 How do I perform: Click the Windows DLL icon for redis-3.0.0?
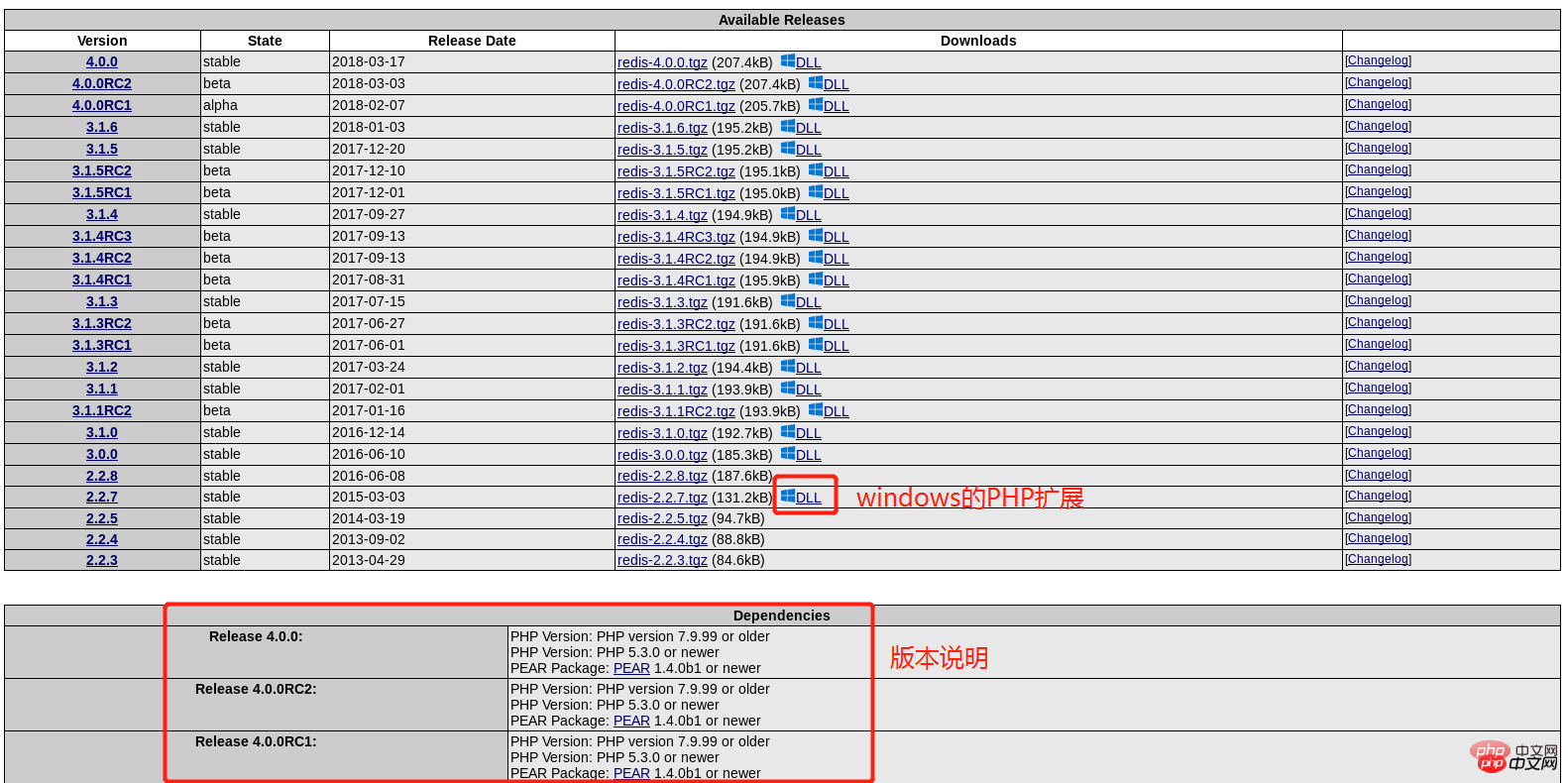788,454
